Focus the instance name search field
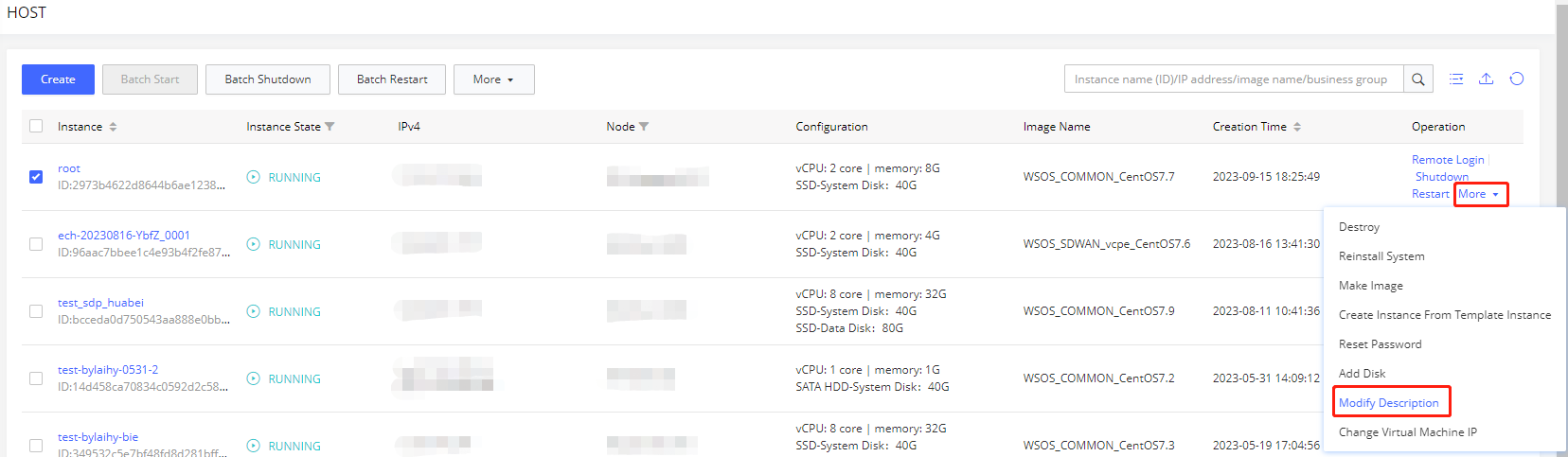This screenshot has width=1568, height=457. 1234,79
